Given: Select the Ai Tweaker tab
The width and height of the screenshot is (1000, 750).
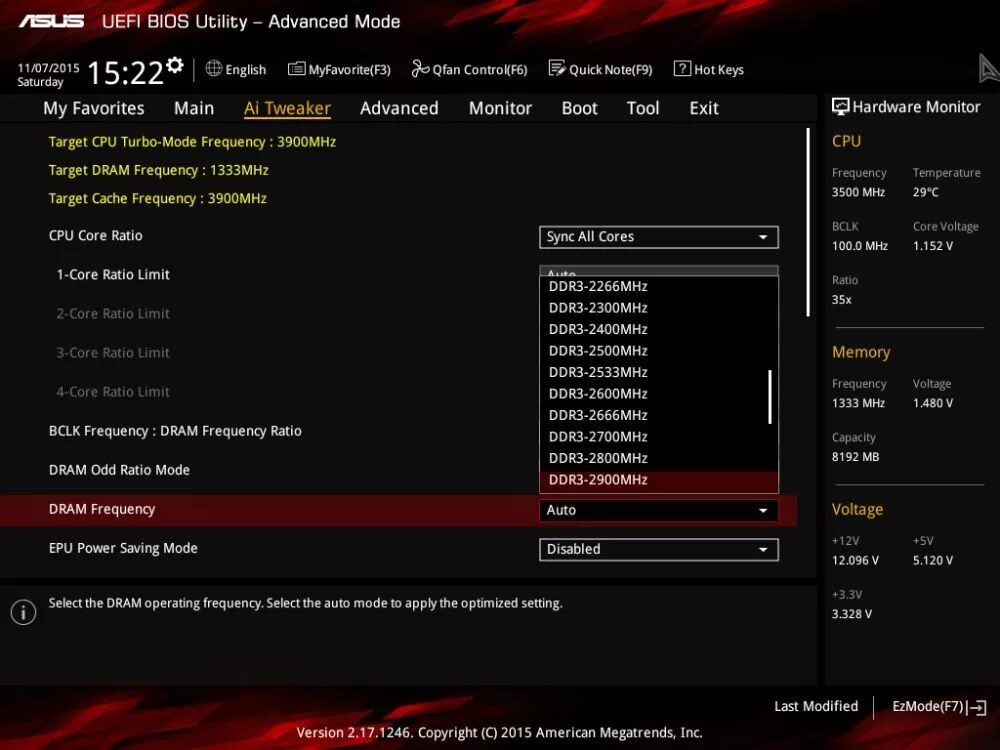Looking at the screenshot, I should [x=287, y=108].
